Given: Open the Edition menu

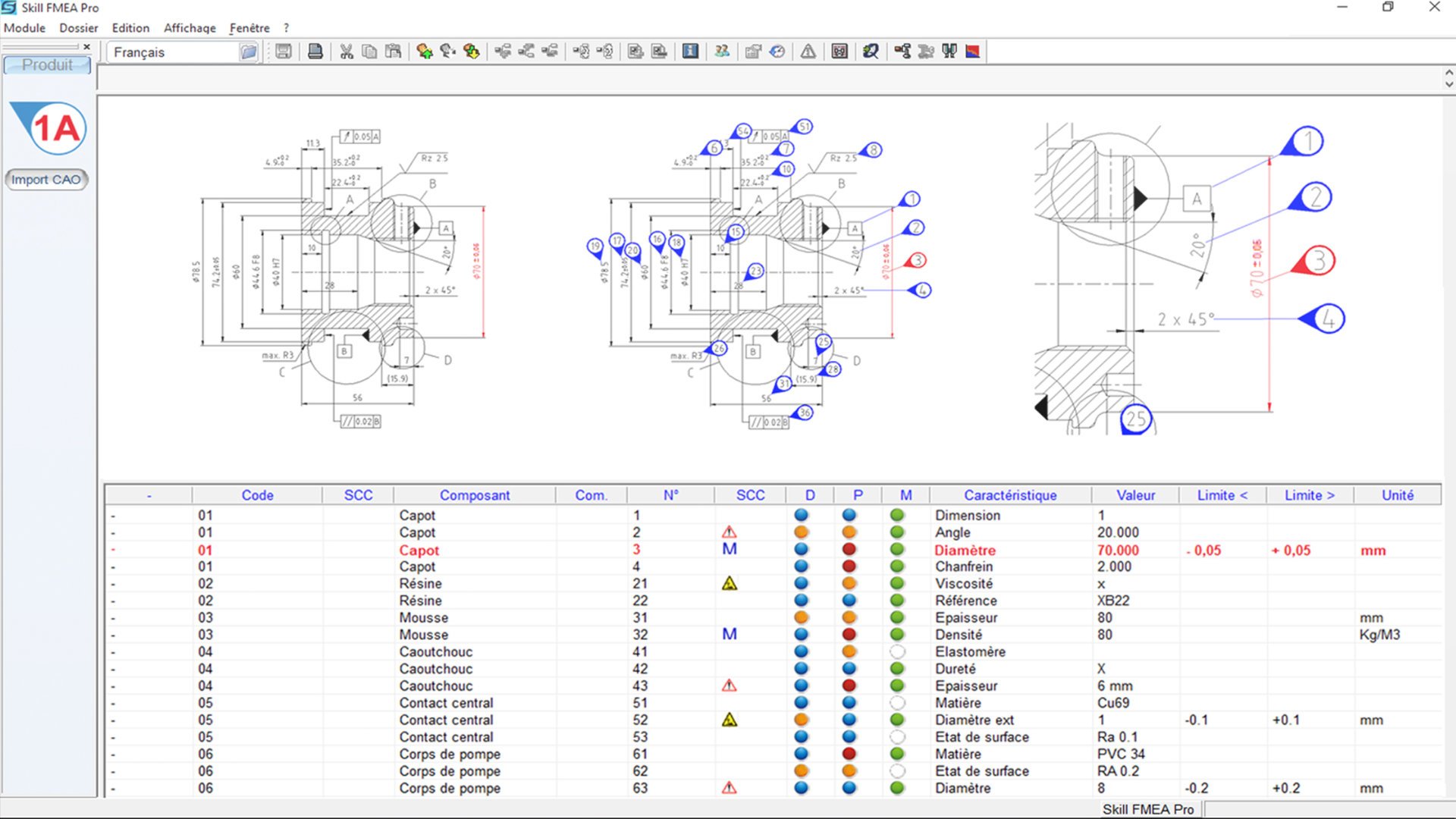Looking at the screenshot, I should tap(130, 28).
